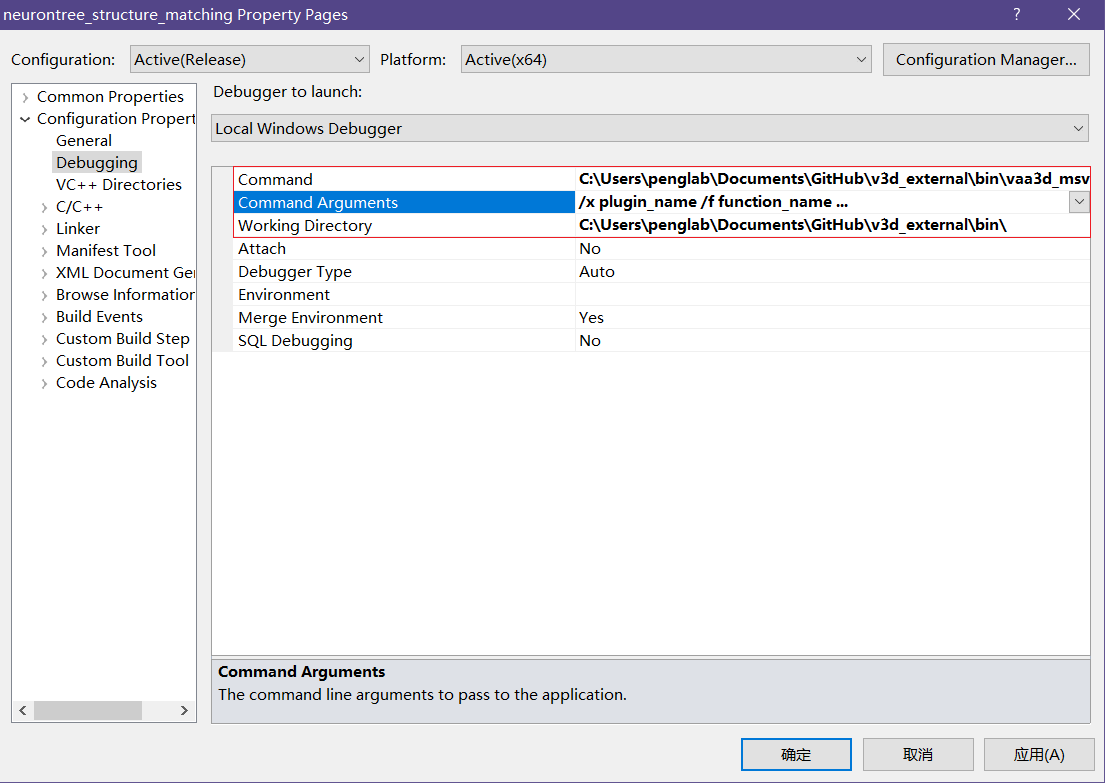This screenshot has width=1105, height=783.
Task: Click the tree's horizontal scrollbar right arrow
Action: coord(184,710)
